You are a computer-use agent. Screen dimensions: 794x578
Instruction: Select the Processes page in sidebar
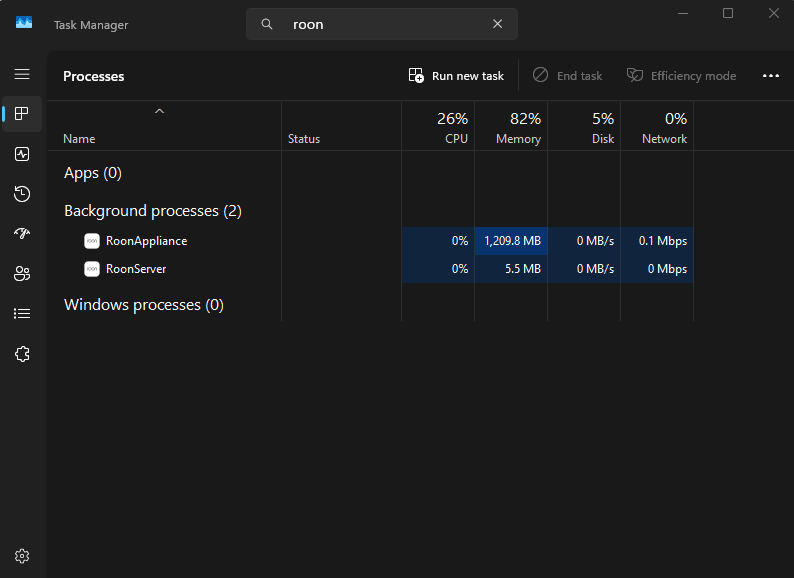point(22,114)
